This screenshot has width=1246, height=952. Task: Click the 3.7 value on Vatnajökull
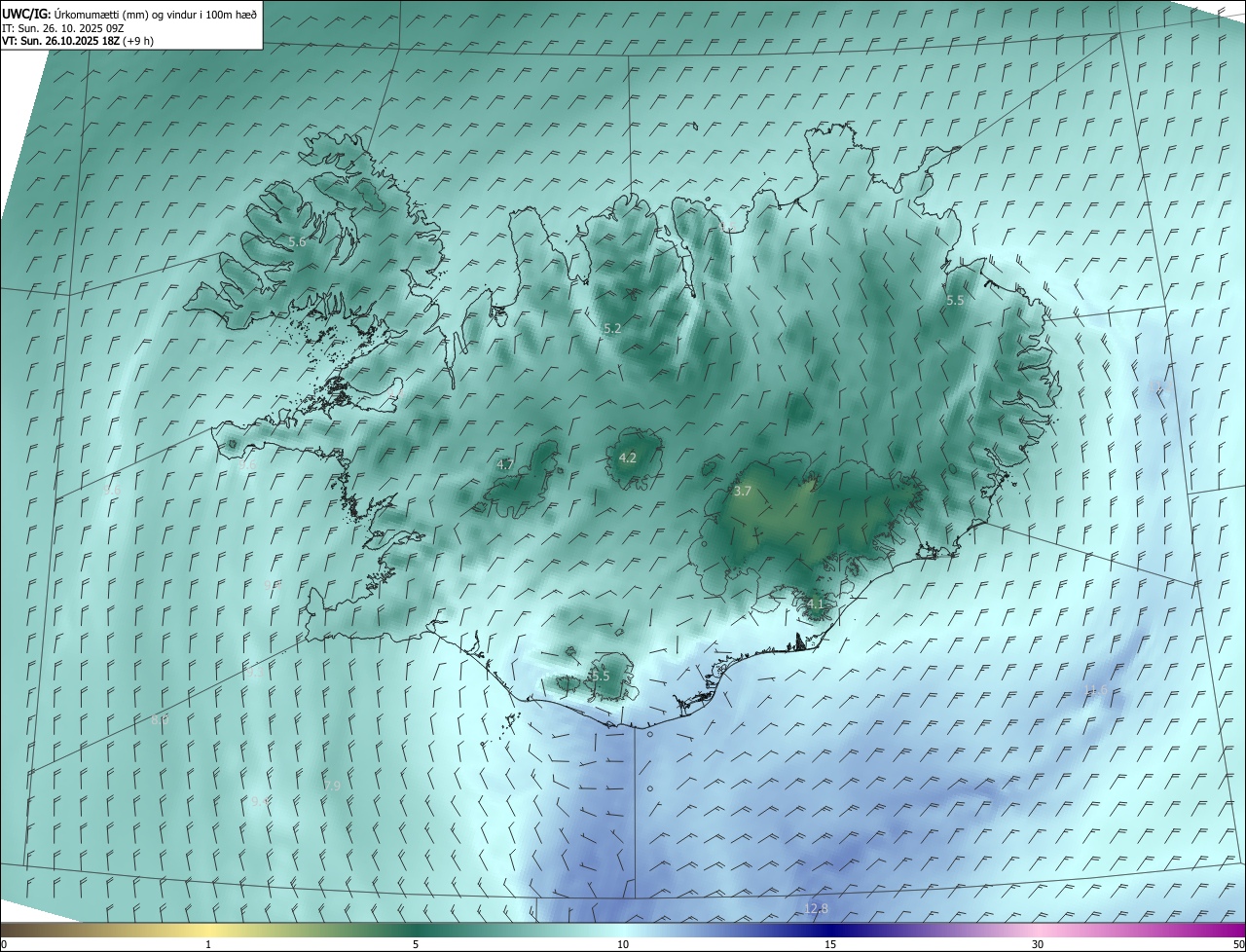tap(742, 492)
